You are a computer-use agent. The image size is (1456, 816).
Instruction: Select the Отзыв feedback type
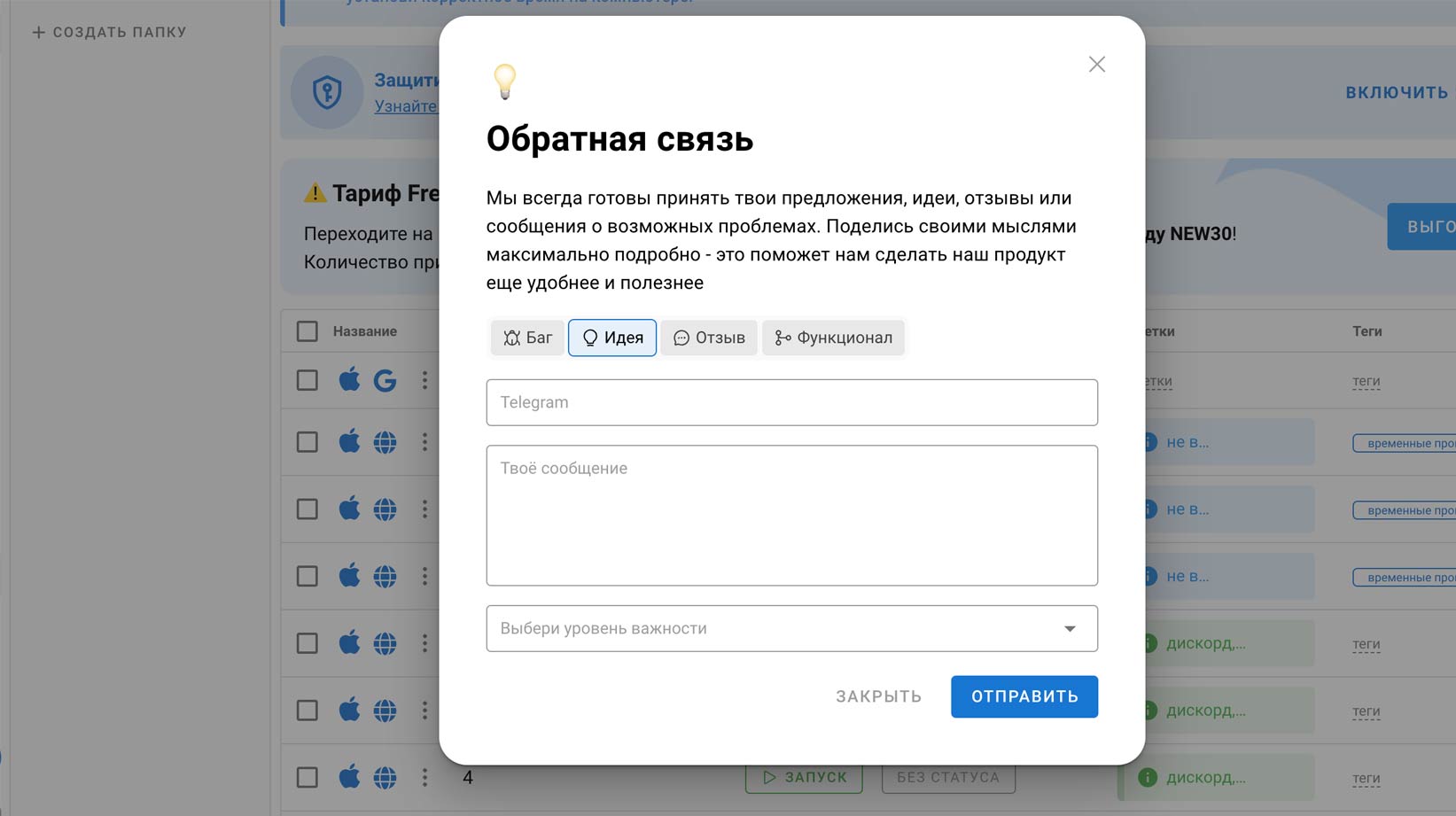(709, 338)
